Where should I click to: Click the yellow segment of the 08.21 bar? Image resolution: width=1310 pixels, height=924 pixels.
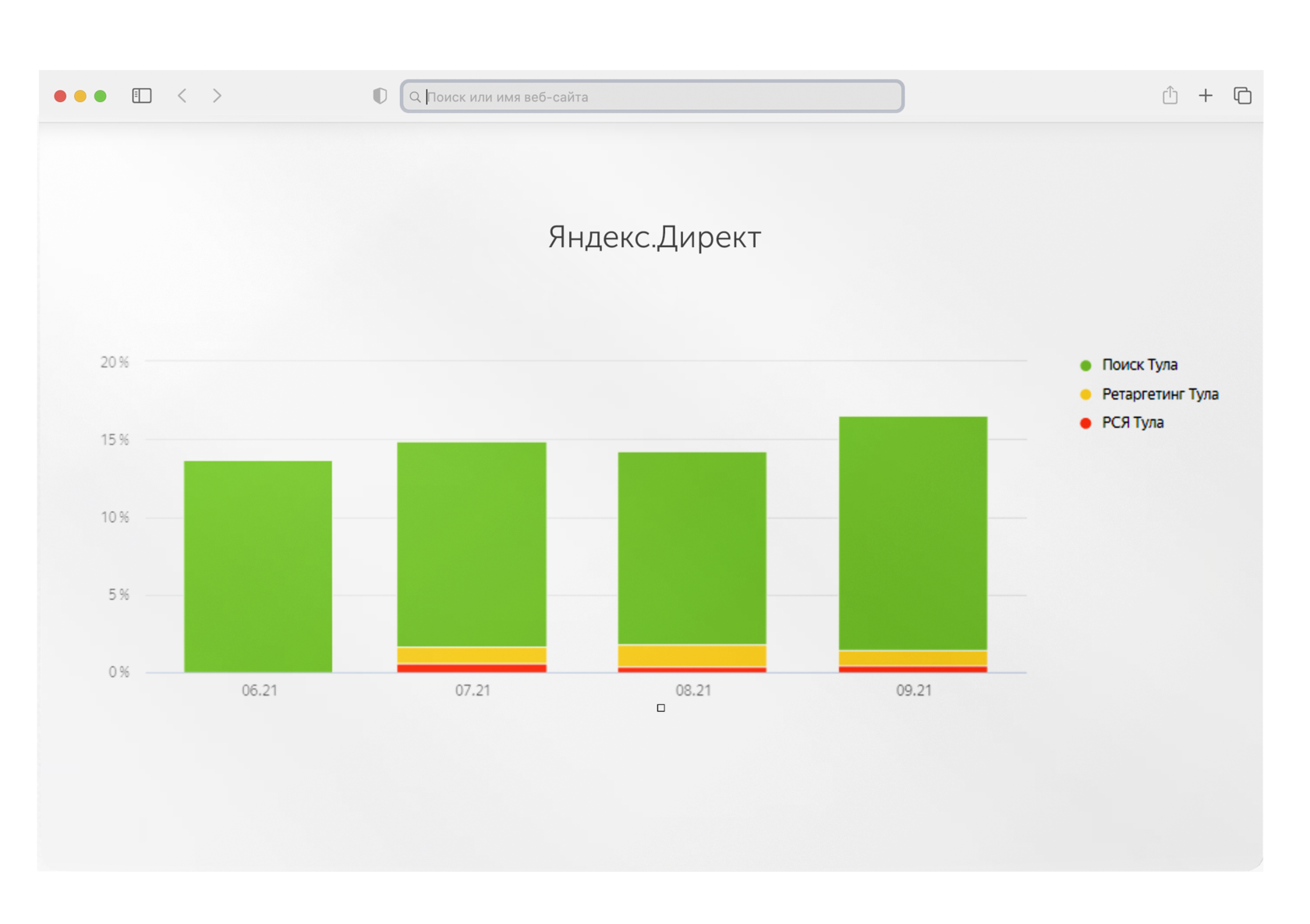[692, 656]
